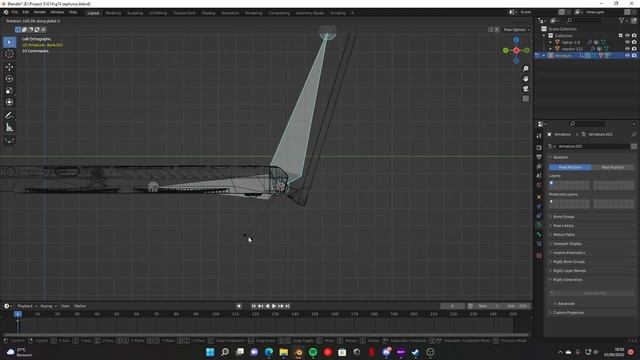Image resolution: width=640 pixels, height=360 pixels.
Task: Click the blue Z axis on navigation gizmo
Action: coord(516,40)
